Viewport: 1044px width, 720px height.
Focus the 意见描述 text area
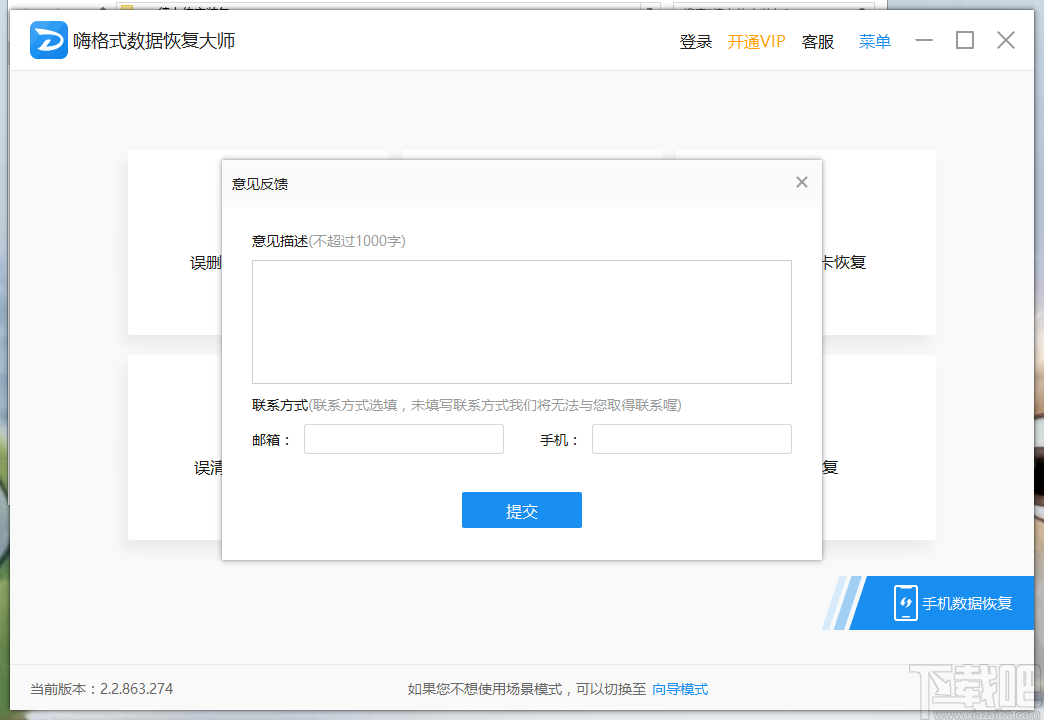pyautogui.click(x=522, y=322)
